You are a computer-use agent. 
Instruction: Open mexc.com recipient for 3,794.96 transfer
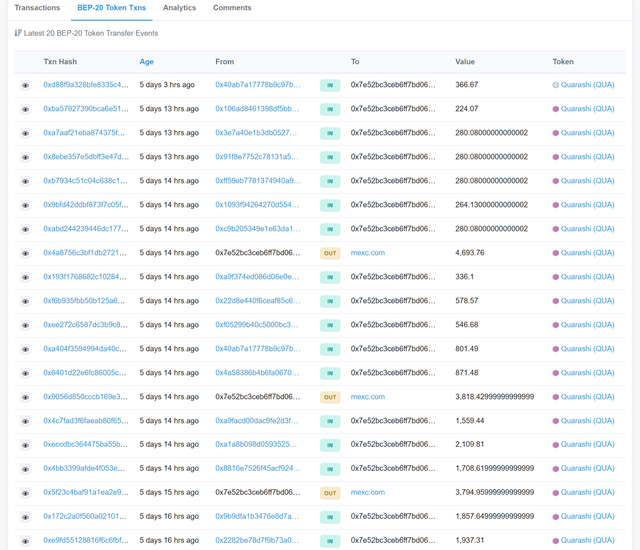[x=368, y=492]
